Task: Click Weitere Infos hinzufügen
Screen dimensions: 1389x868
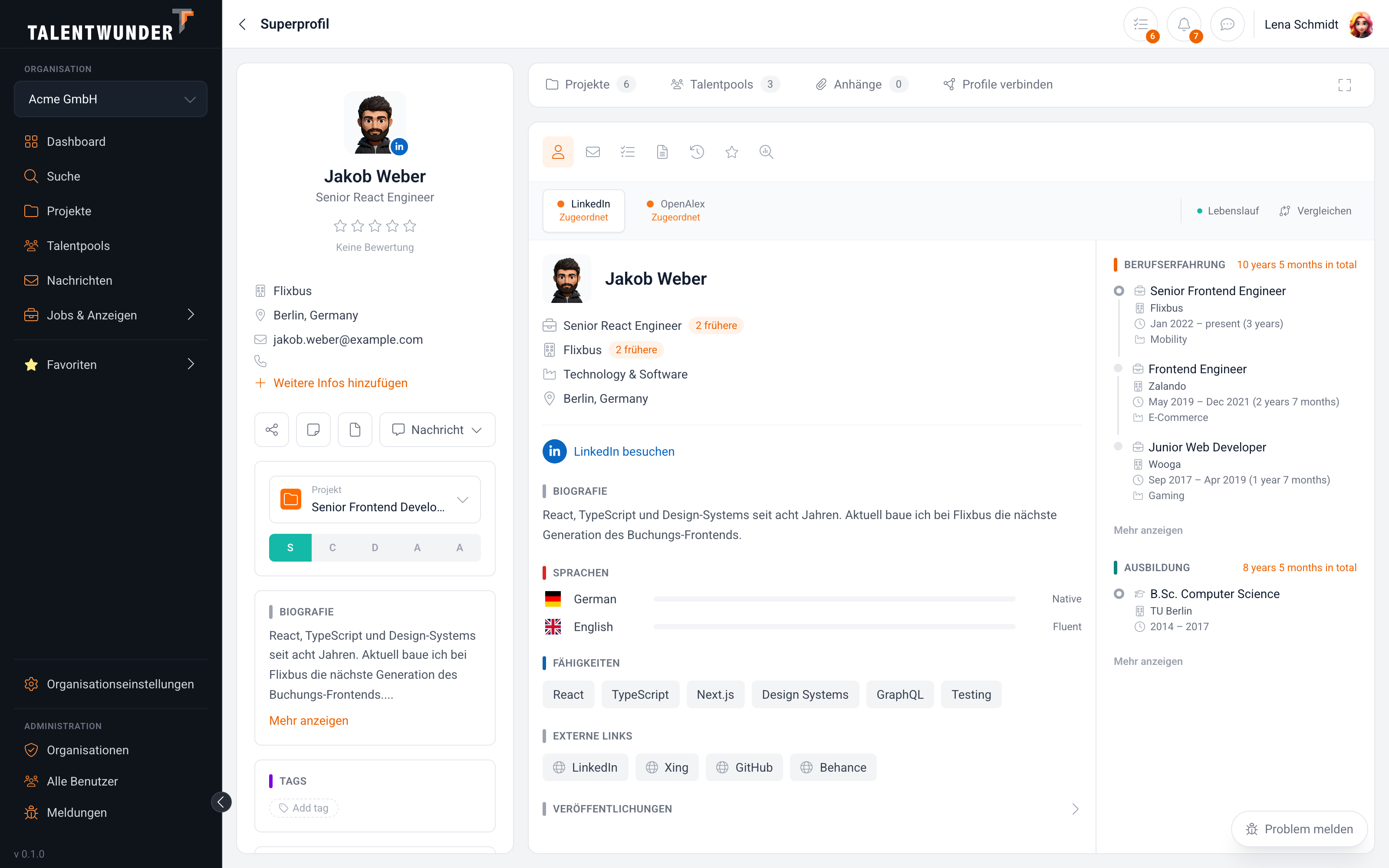Action: 331,383
